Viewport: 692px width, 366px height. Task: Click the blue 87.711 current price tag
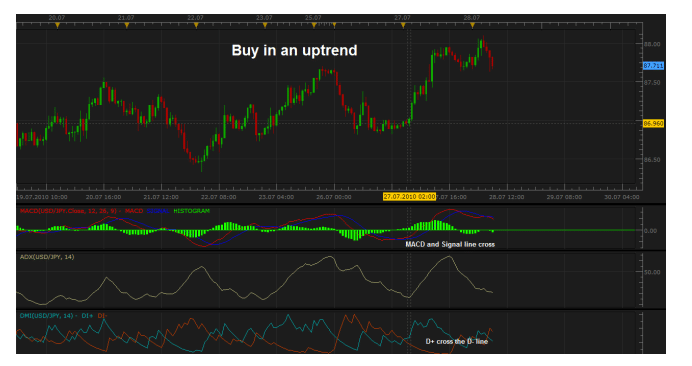pos(653,66)
